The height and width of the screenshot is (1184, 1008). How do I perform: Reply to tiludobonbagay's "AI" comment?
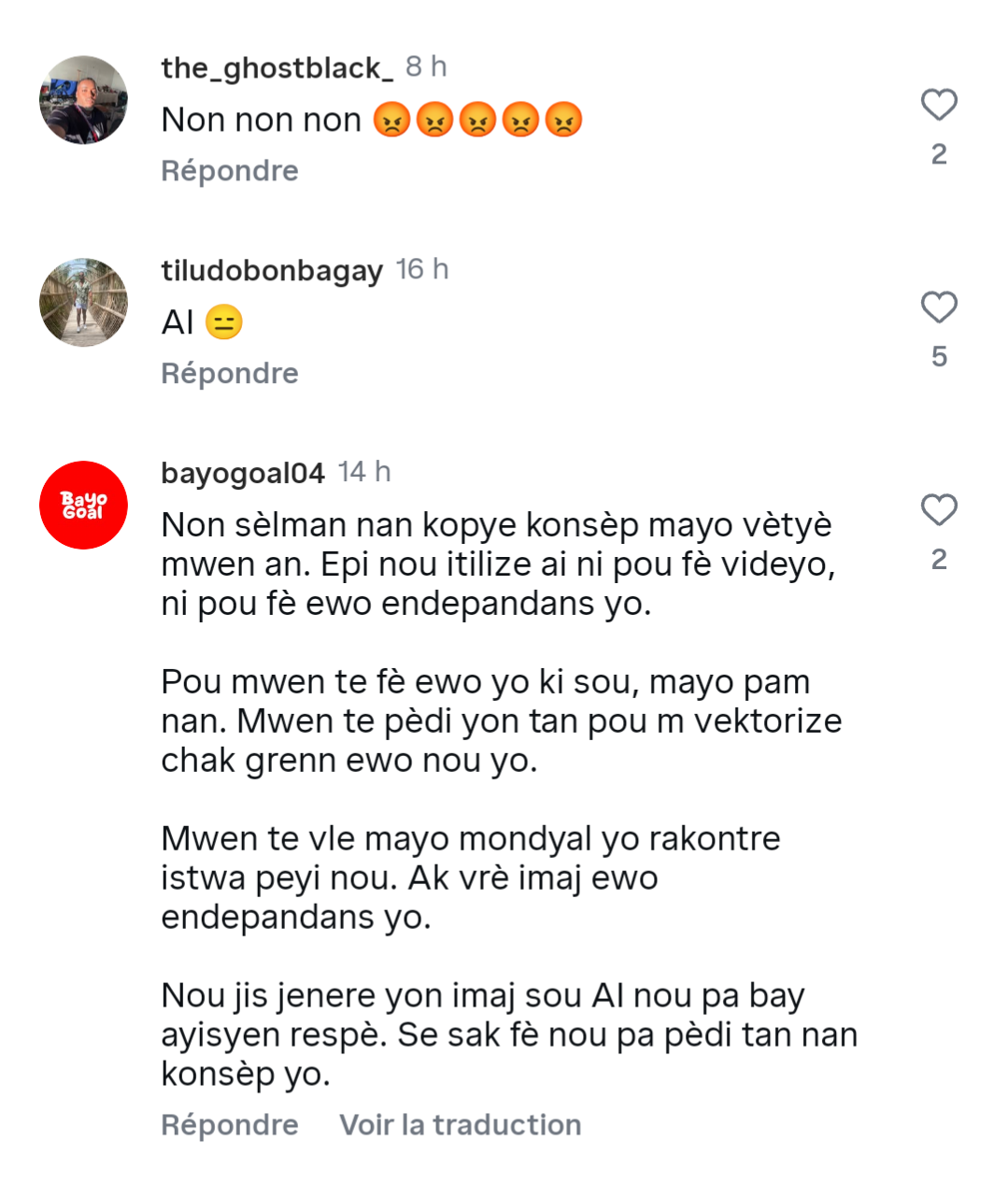(230, 374)
